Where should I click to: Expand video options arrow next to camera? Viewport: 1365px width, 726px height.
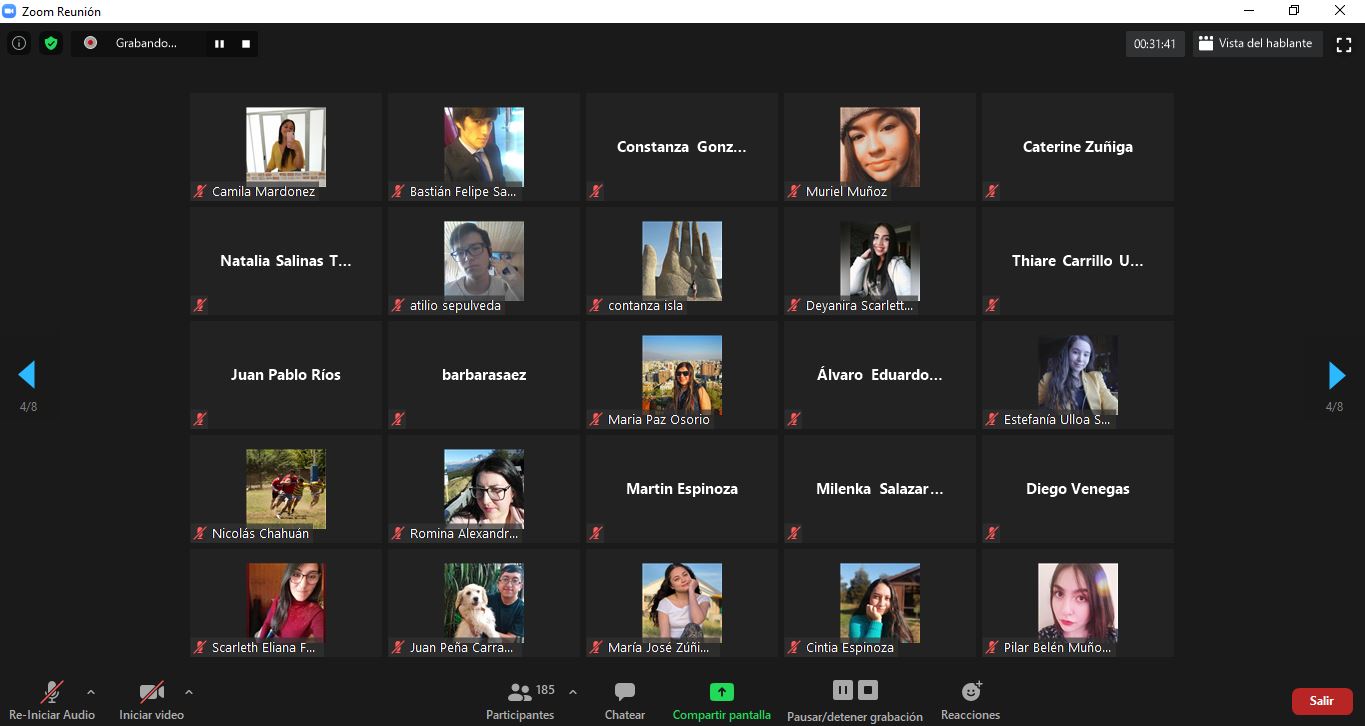(x=189, y=691)
